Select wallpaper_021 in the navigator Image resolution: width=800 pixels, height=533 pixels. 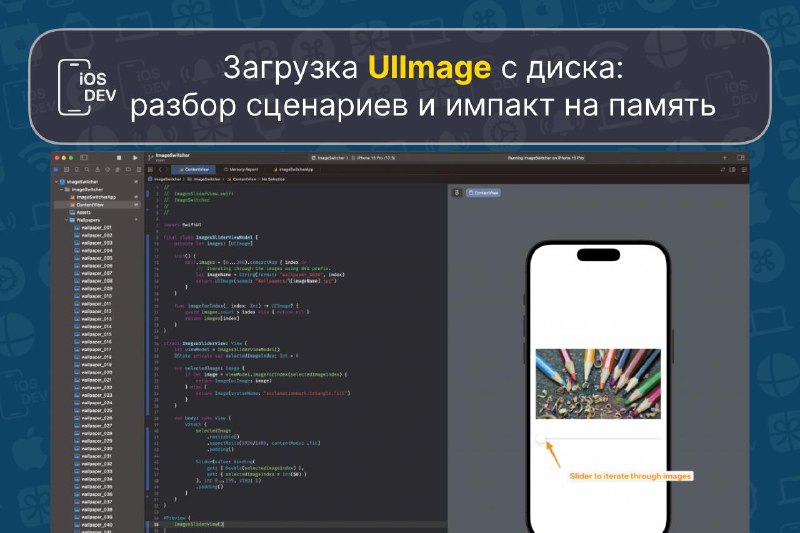point(97,380)
